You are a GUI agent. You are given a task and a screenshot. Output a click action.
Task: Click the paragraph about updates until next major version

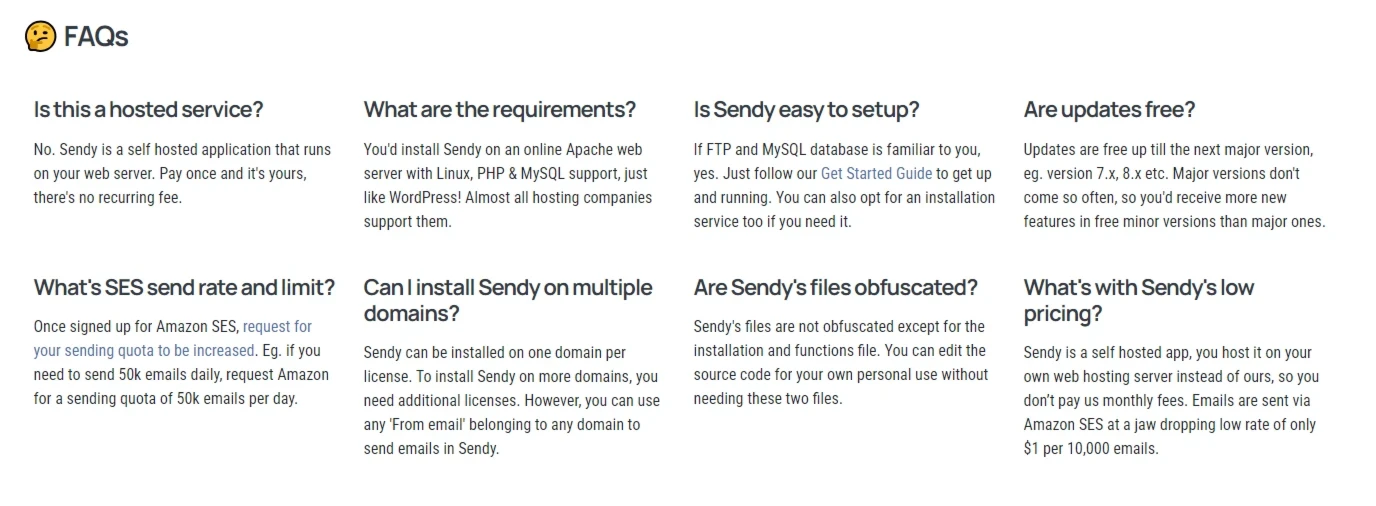pyautogui.click(x=1173, y=185)
